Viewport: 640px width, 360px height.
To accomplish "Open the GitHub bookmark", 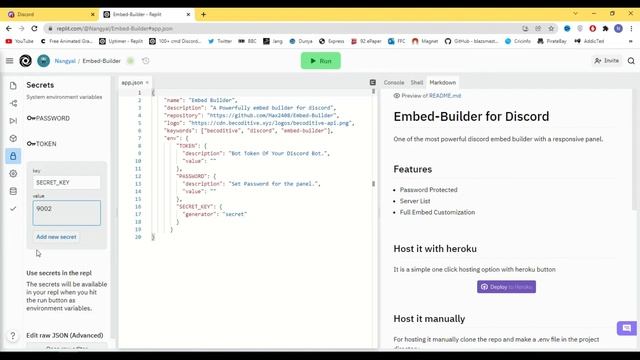I will tap(471, 41).
